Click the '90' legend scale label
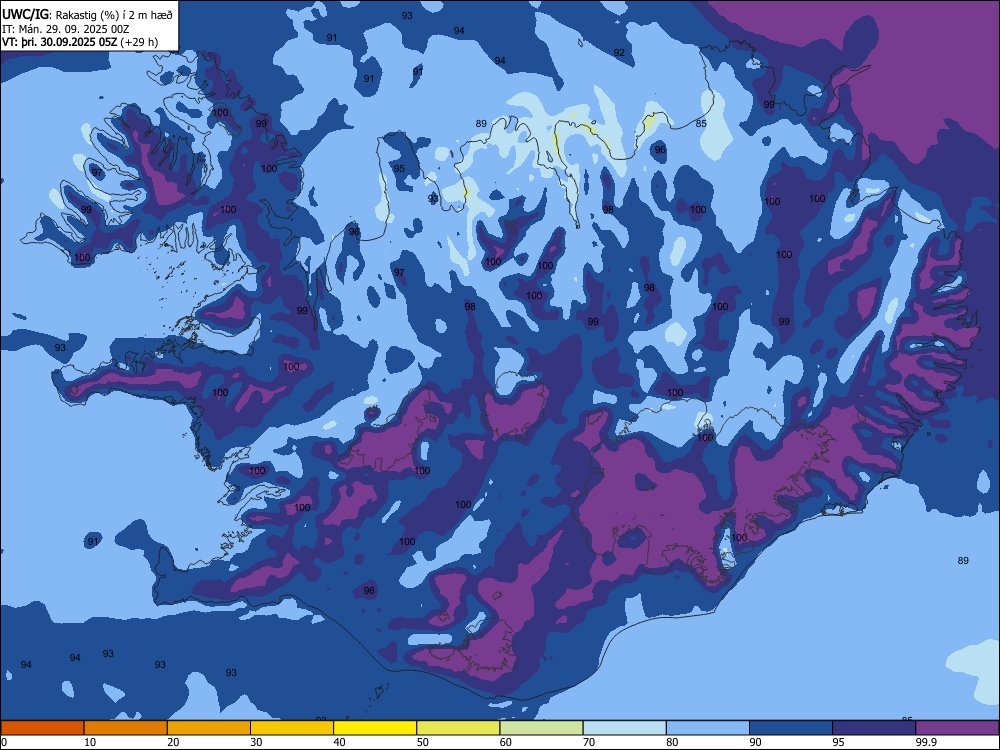Screen dimensions: 1000x750 [755, 742]
